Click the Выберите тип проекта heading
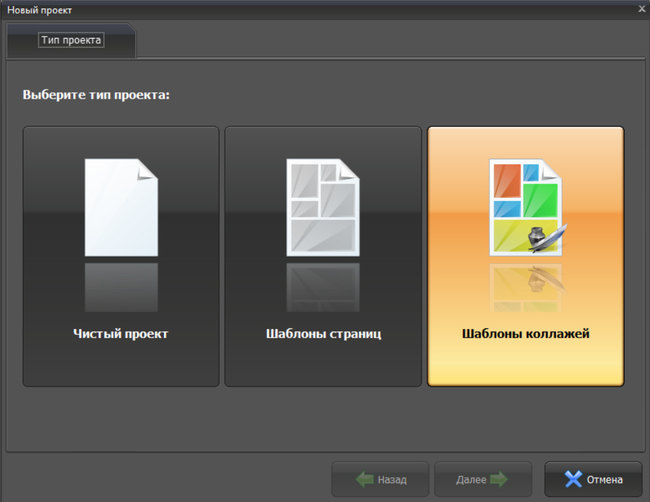 [x=96, y=95]
